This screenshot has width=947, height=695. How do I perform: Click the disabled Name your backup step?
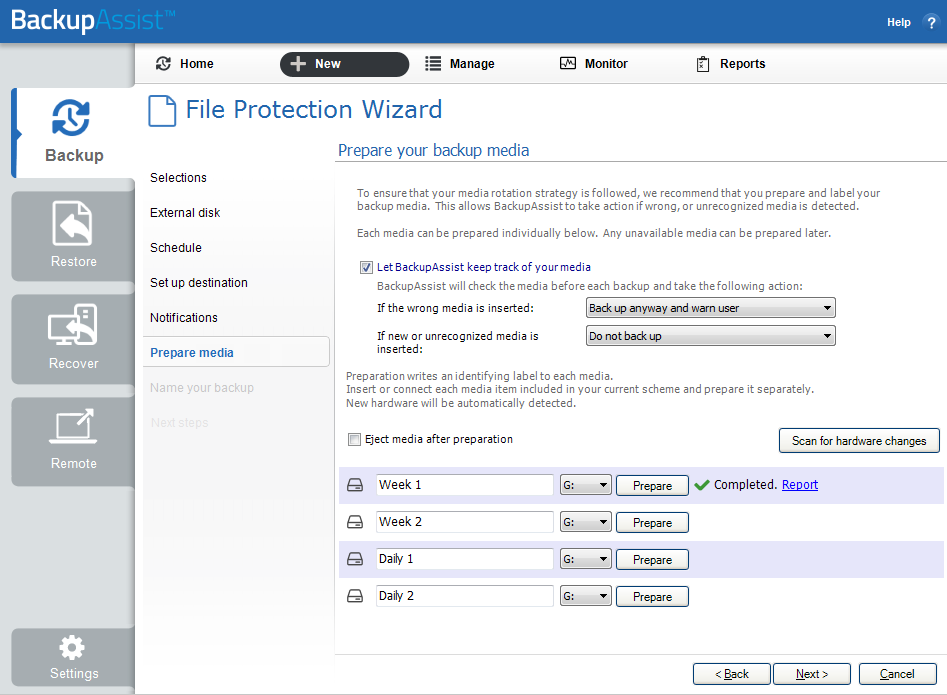click(202, 388)
